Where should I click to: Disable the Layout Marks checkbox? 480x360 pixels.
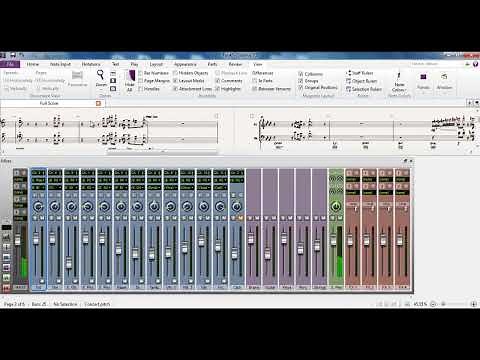pos(175,81)
